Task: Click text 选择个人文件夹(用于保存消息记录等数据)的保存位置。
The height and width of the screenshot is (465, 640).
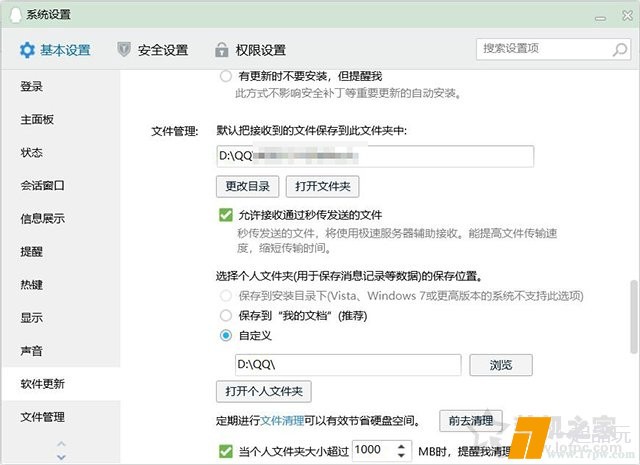Action: (x=350, y=276)
